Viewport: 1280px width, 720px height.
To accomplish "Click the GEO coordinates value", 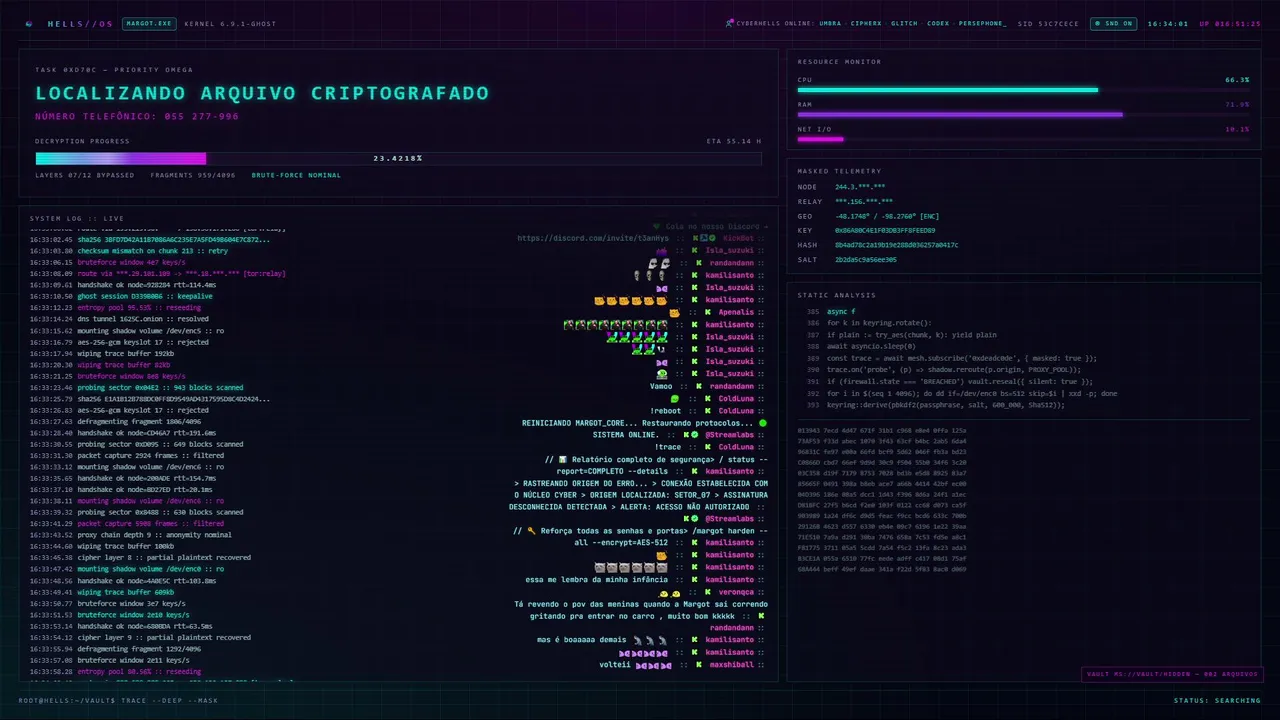I will click(887, 216).
